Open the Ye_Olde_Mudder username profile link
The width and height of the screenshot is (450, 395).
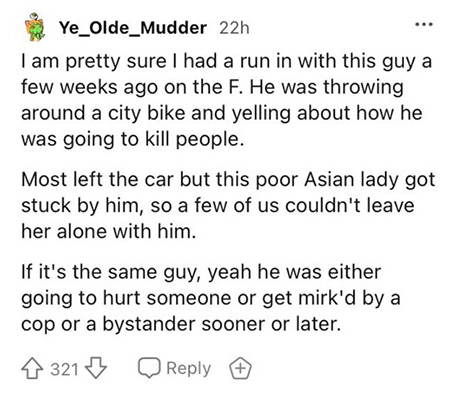click(133, 28)
